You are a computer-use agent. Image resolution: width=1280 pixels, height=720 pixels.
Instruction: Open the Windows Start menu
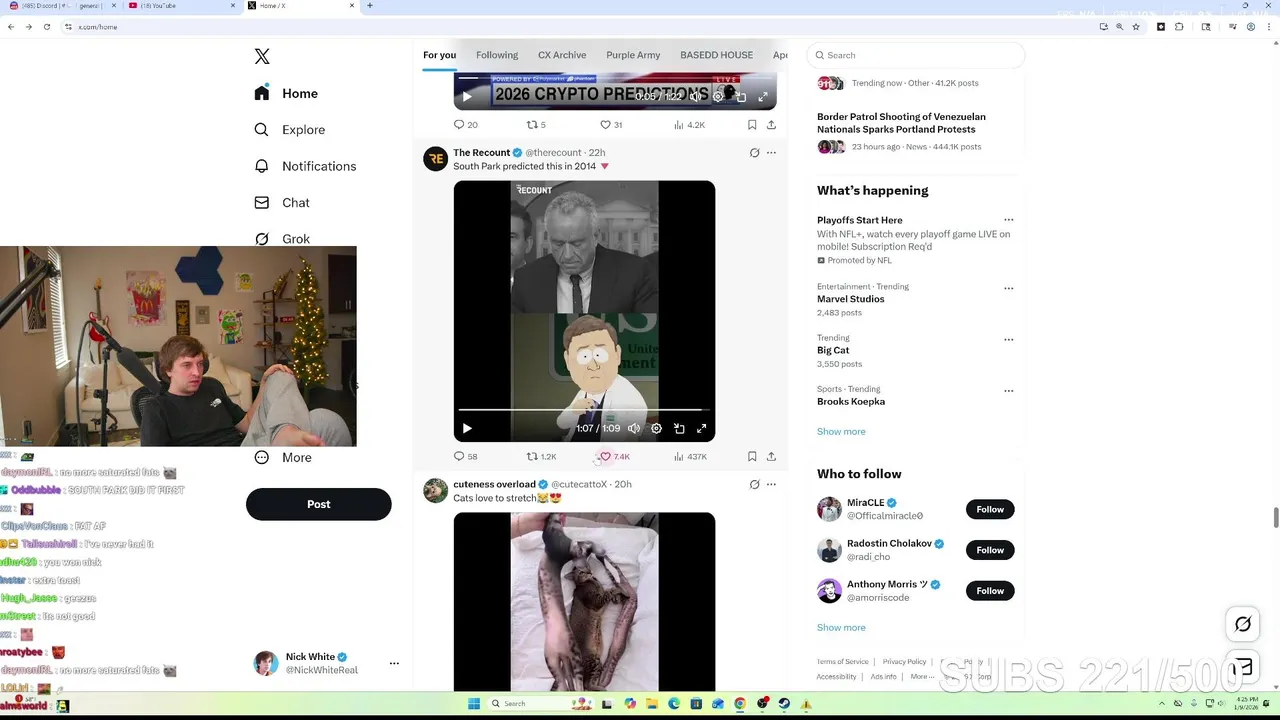click(474, 704)
